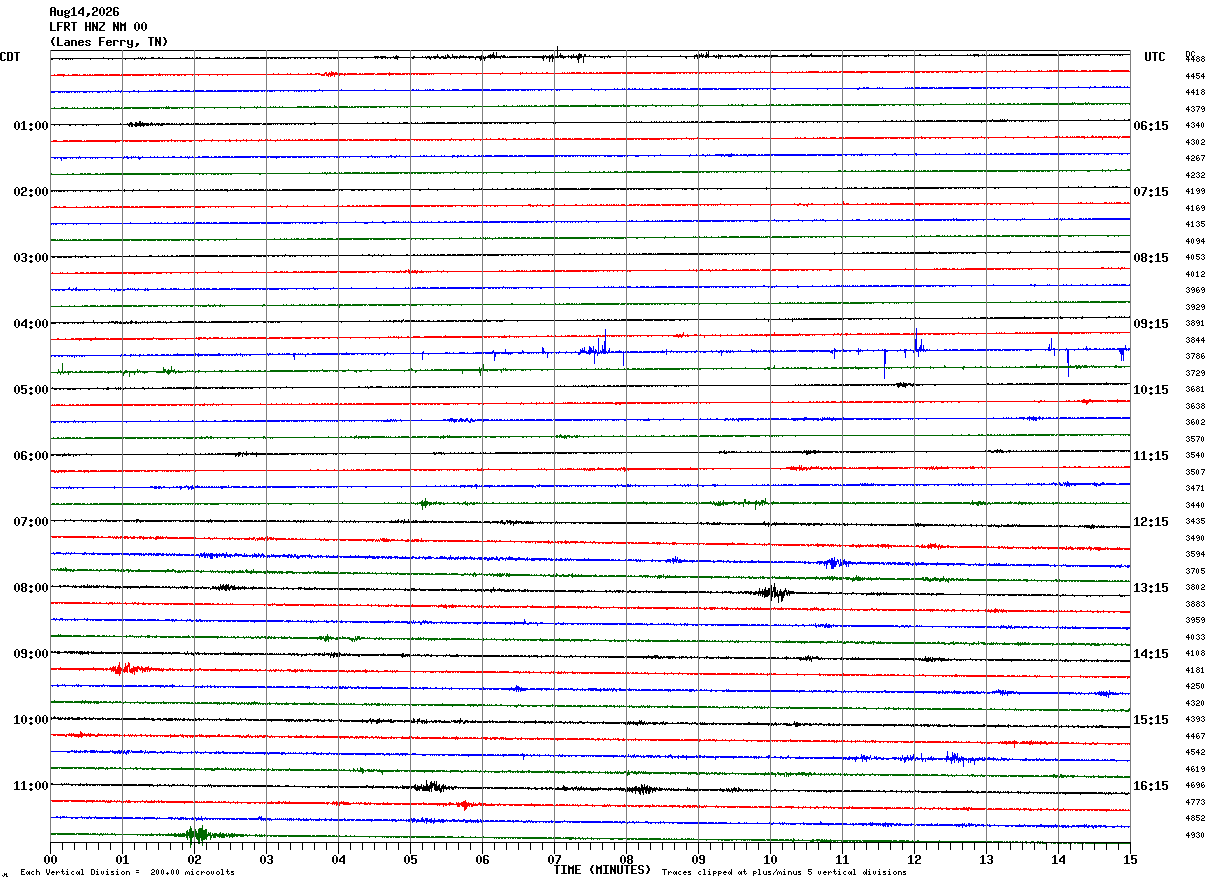Click the 09:15 UTC time label
Screen dimensions: 1210x886
pyautogui.click(x=1151, y=324)
